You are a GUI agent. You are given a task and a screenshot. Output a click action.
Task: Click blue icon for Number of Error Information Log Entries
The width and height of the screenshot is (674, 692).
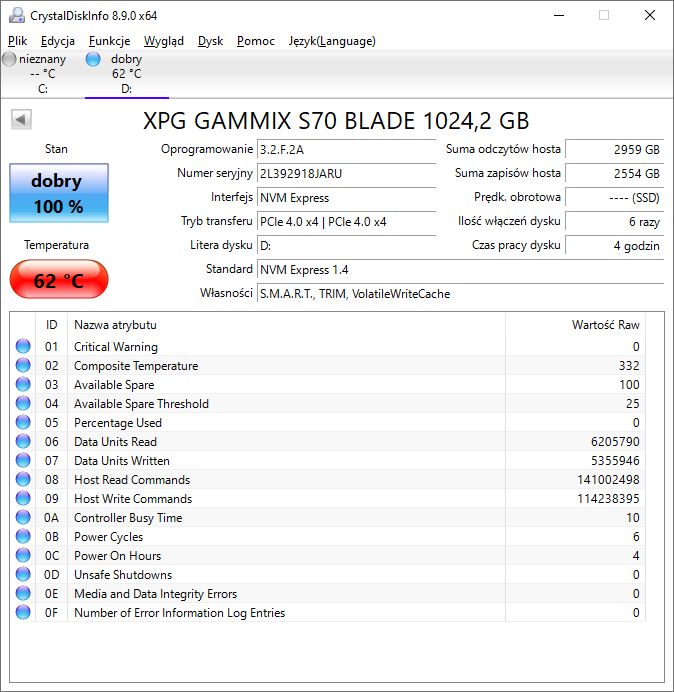tap(23, 612)
